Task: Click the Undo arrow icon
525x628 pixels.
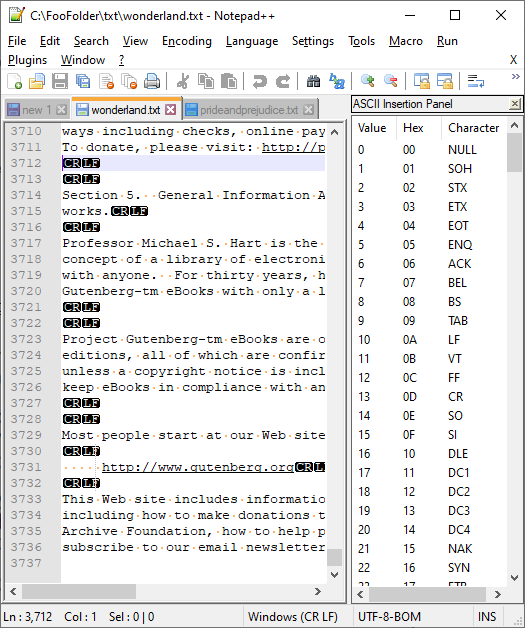Action: coord(259,81)
